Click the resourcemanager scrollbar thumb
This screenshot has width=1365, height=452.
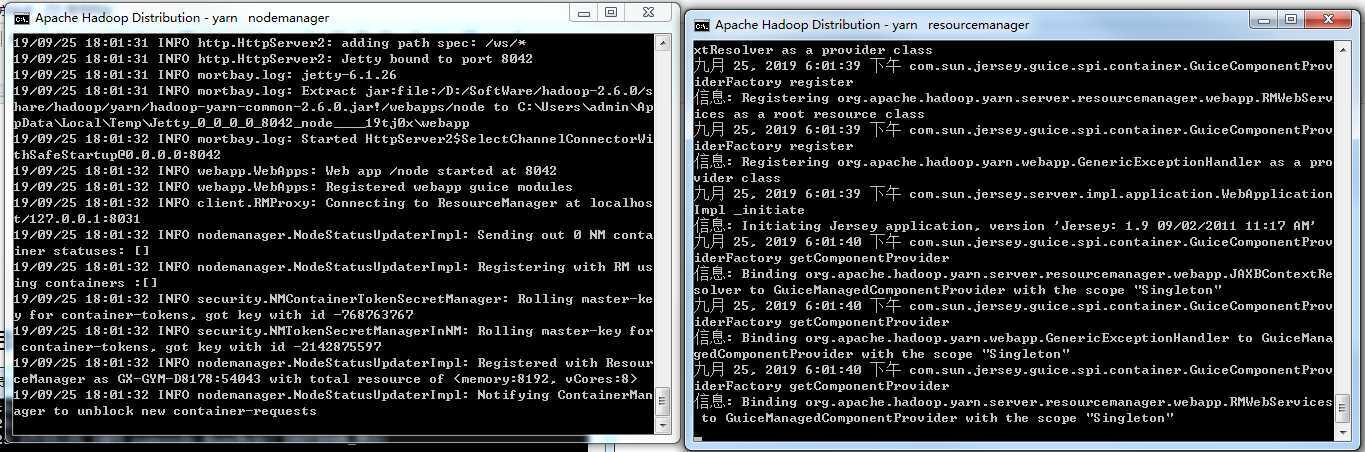point(1341,409)
